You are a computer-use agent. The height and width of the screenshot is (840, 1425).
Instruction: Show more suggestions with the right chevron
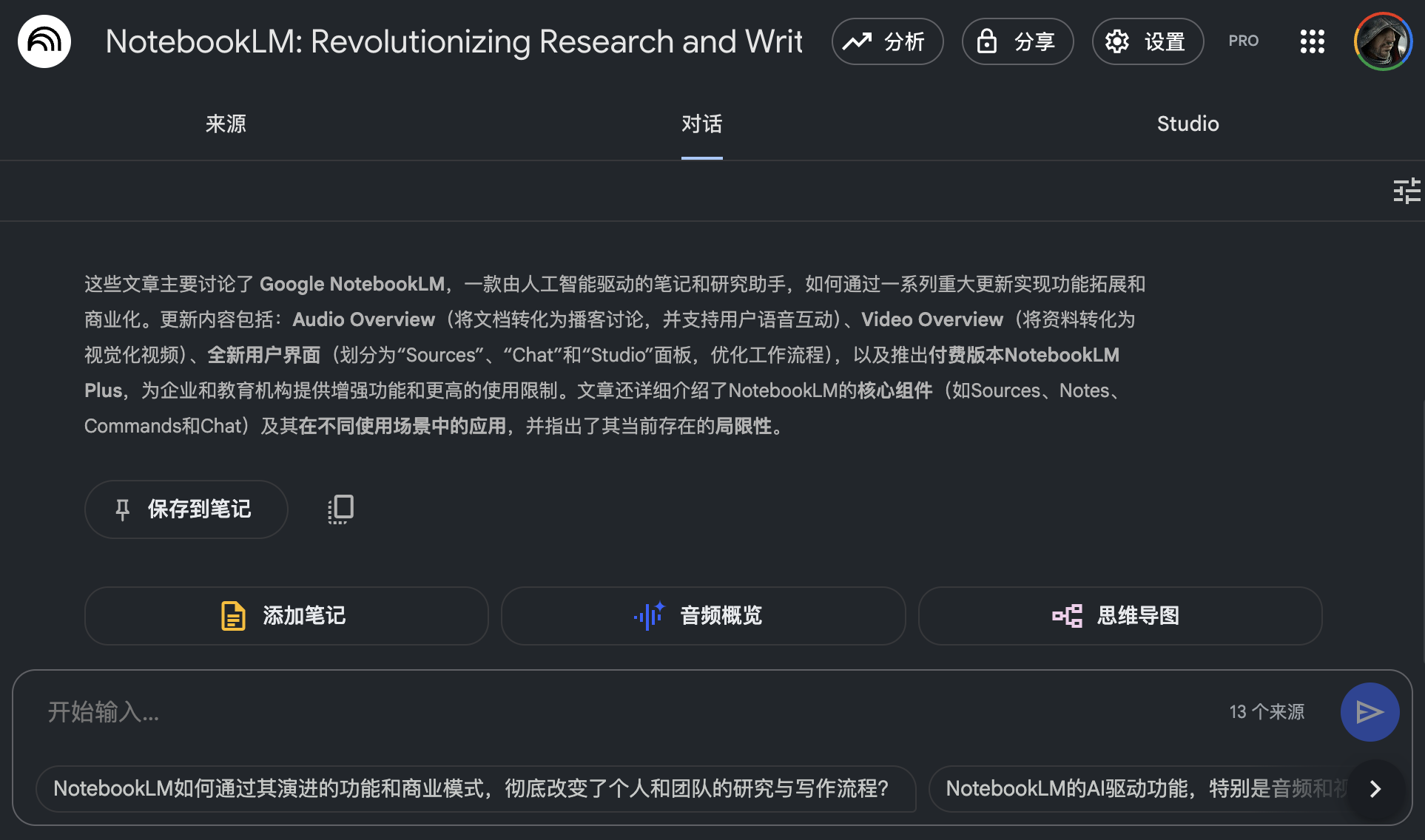pyautogui.click(x=1375, y=789)
